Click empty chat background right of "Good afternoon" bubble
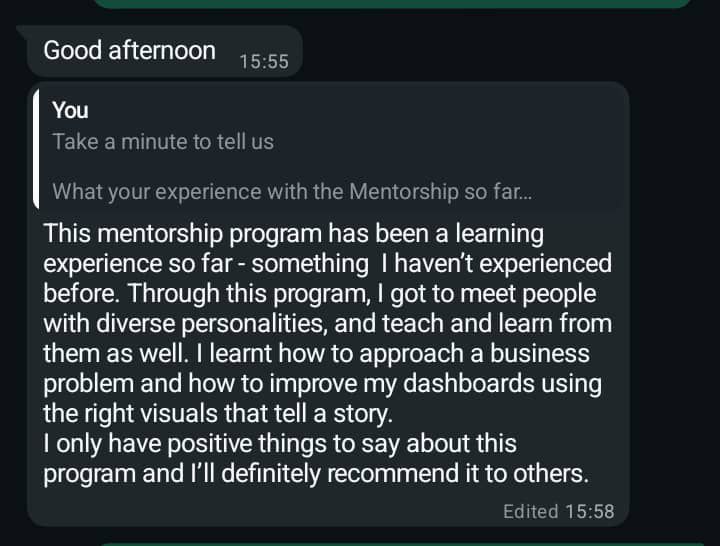This screenshot has height=546, width=720. click(500, 51)
